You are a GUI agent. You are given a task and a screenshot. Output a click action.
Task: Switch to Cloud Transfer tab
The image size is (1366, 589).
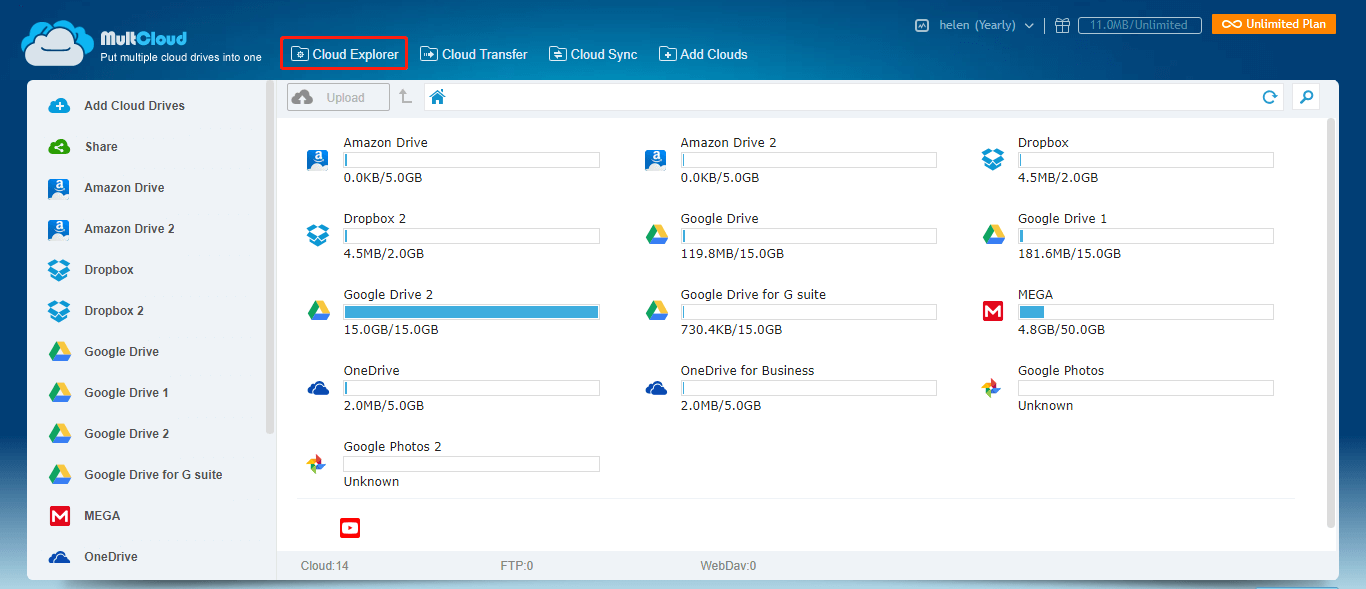click(x=474, y=54)
